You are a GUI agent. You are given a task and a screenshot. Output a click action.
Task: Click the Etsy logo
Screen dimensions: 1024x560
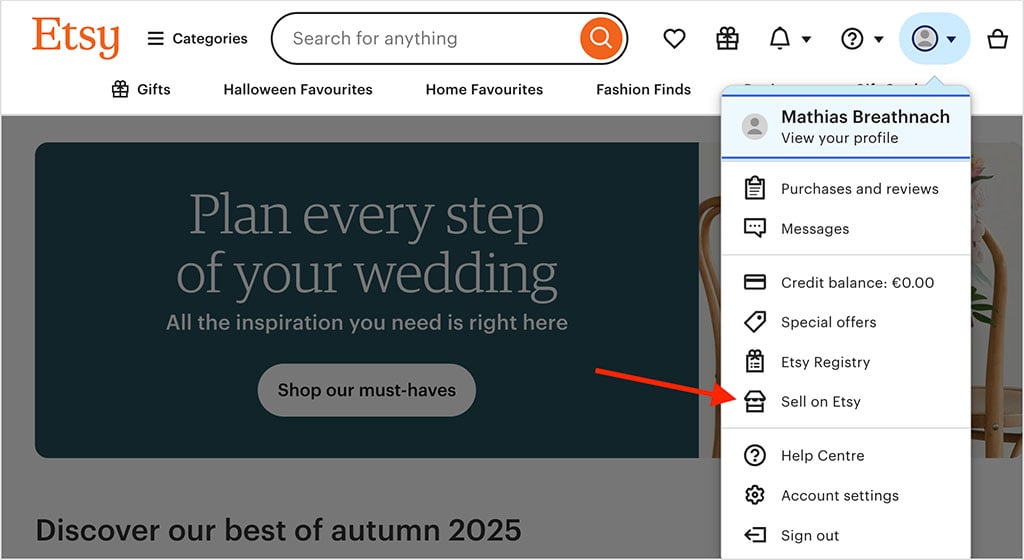tap(75, 38)
